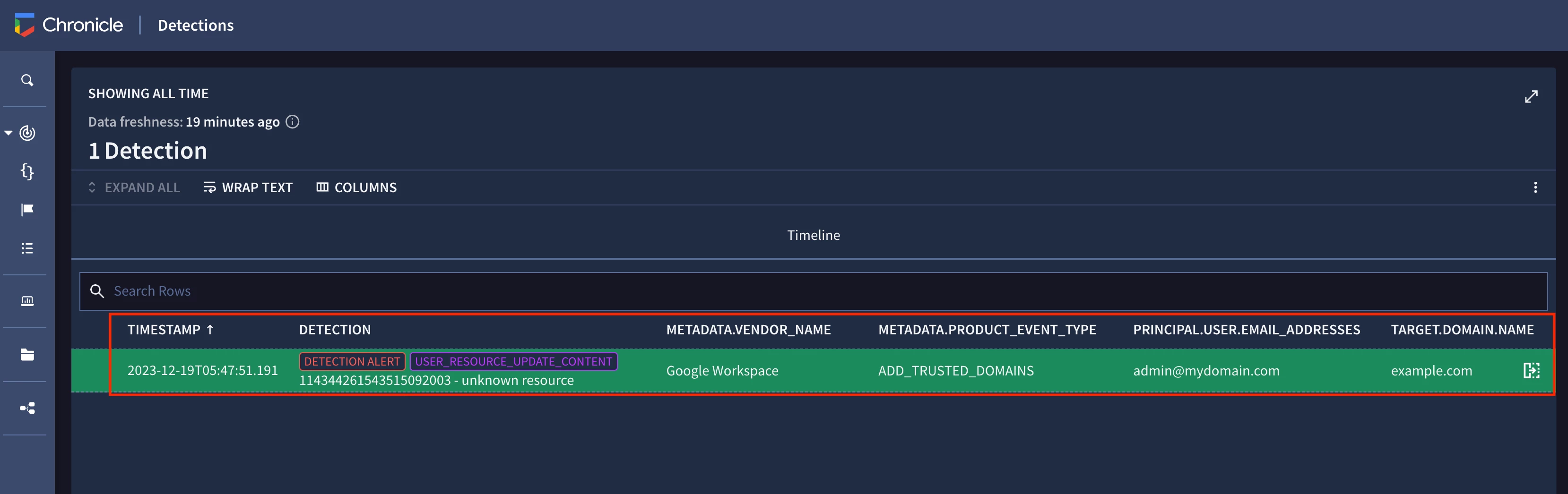The width and height of the screenshot is (1568, 494).
Task: Click the METADATA.PRODUCT_EVENT_TYPE column header
Action: click(987, 330)
